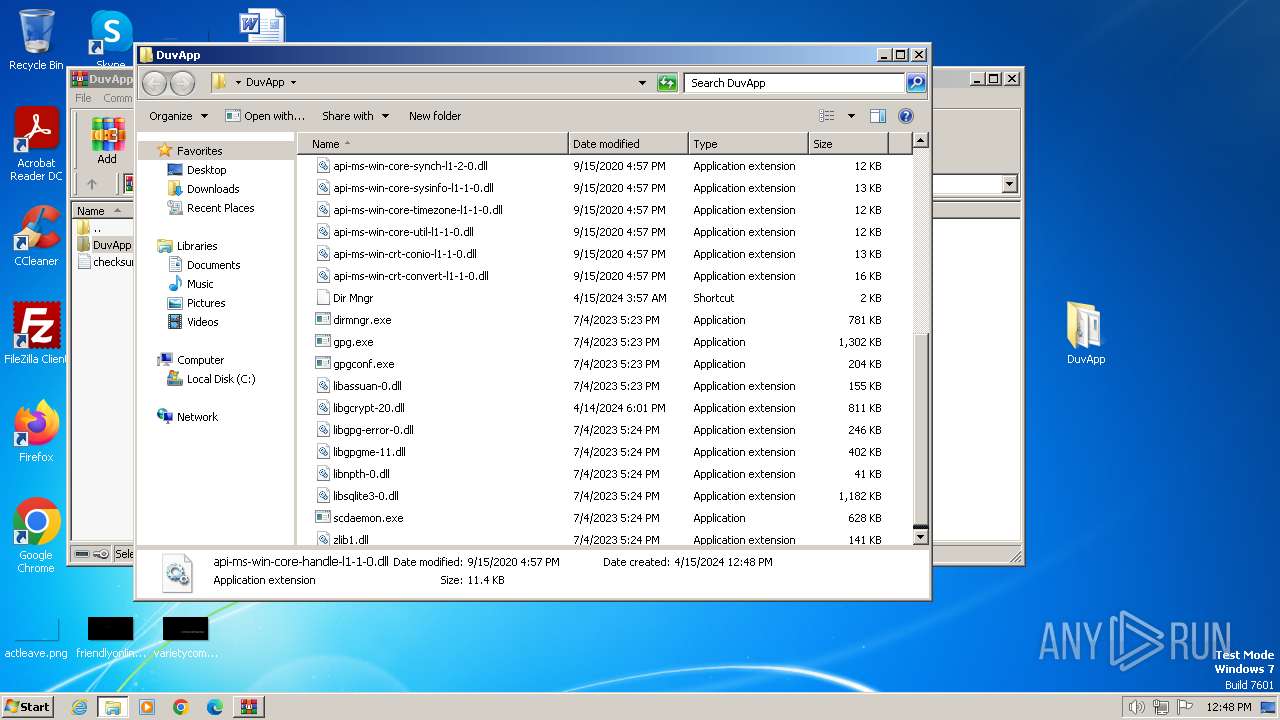Toggle the preview pane icon
The width and height of the screenshot is (1280, 720).
click(x=877, y=116)
